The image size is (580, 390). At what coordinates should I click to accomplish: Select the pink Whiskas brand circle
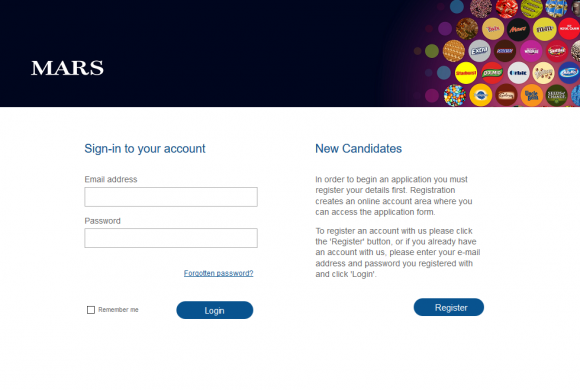(x=531, y=51)
